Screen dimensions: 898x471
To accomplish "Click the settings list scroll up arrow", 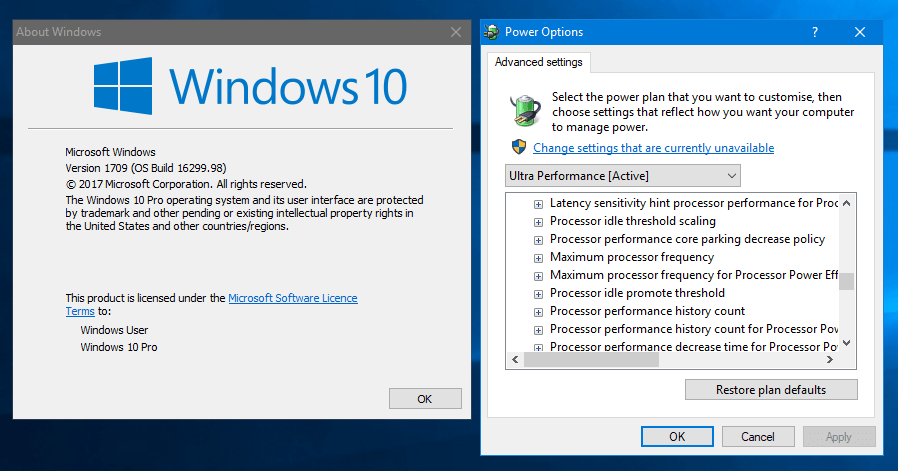I will click(x=846, y=203).
